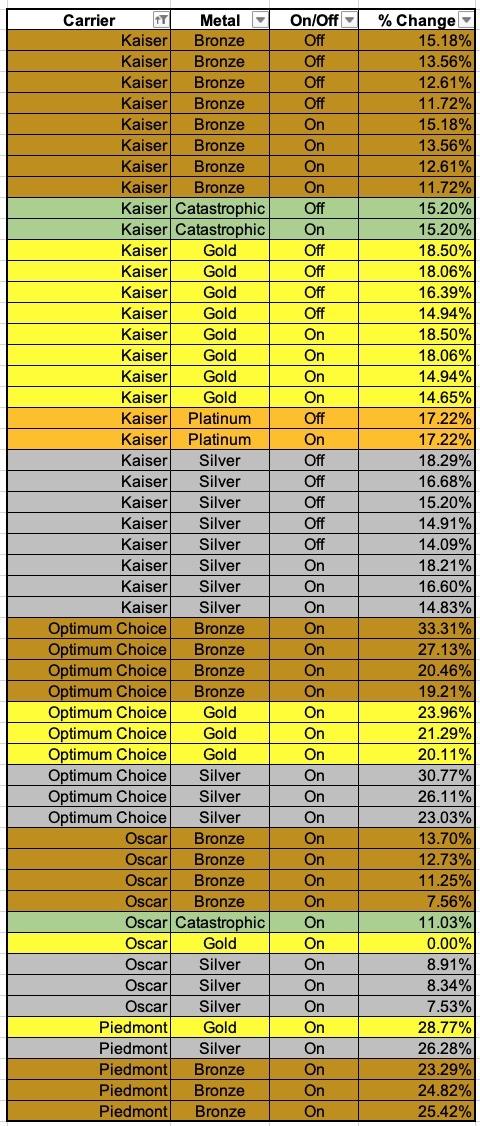
Task: Click the Piedmont Gold carrier cell
Action: pyautogui.click(x=89, y=1027)
